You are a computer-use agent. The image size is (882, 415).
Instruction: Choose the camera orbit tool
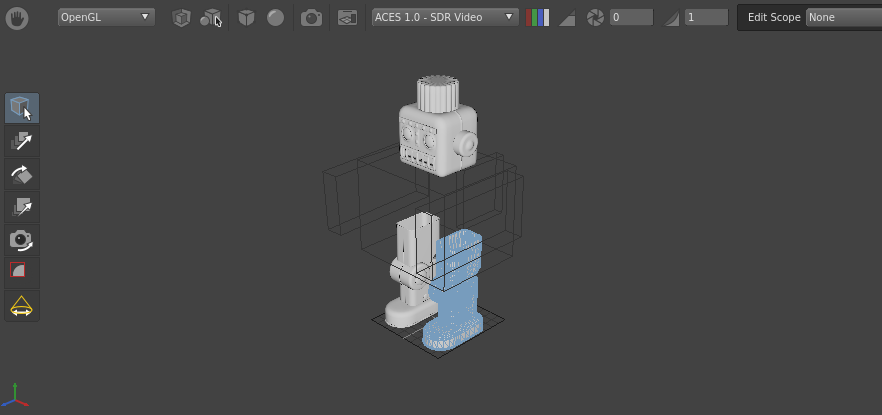click(x=22, y=240)
